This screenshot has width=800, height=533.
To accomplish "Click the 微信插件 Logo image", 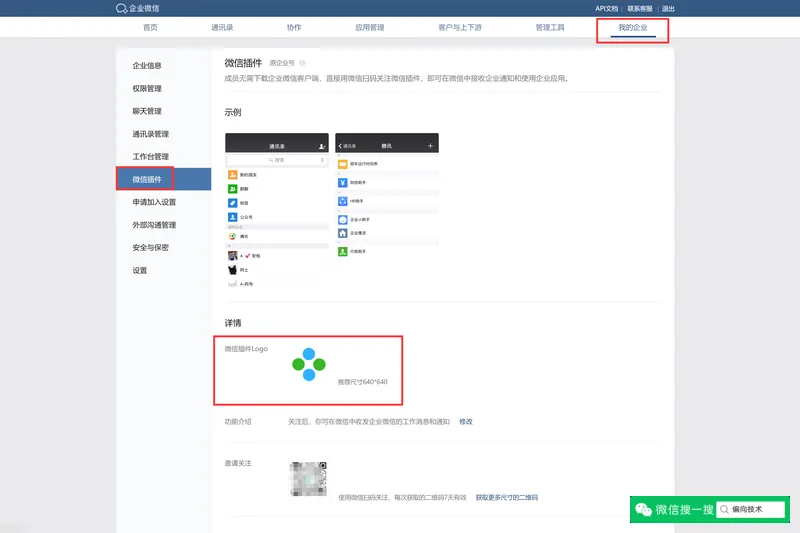I will pyautogui.click(x=309, y=365).
